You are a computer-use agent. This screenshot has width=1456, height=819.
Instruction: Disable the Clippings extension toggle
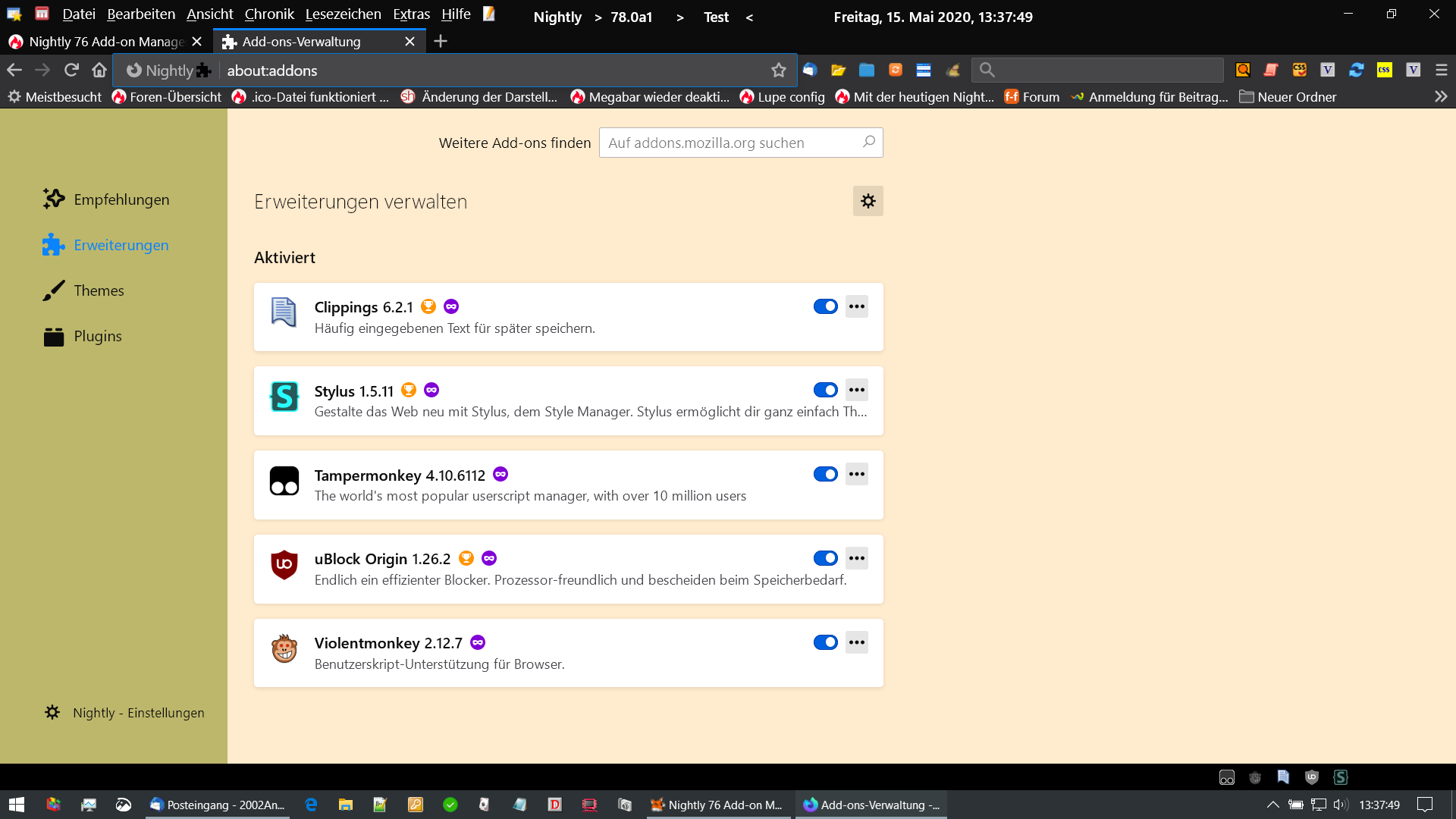click(x=825, y=306)
